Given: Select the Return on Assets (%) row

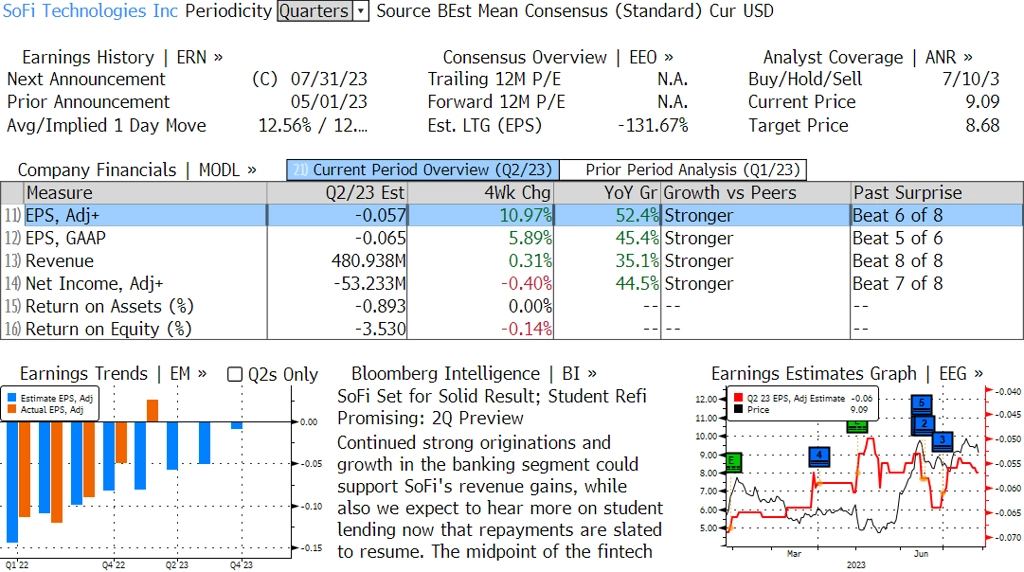Looking at the screenshot, I should click(512, 306).
